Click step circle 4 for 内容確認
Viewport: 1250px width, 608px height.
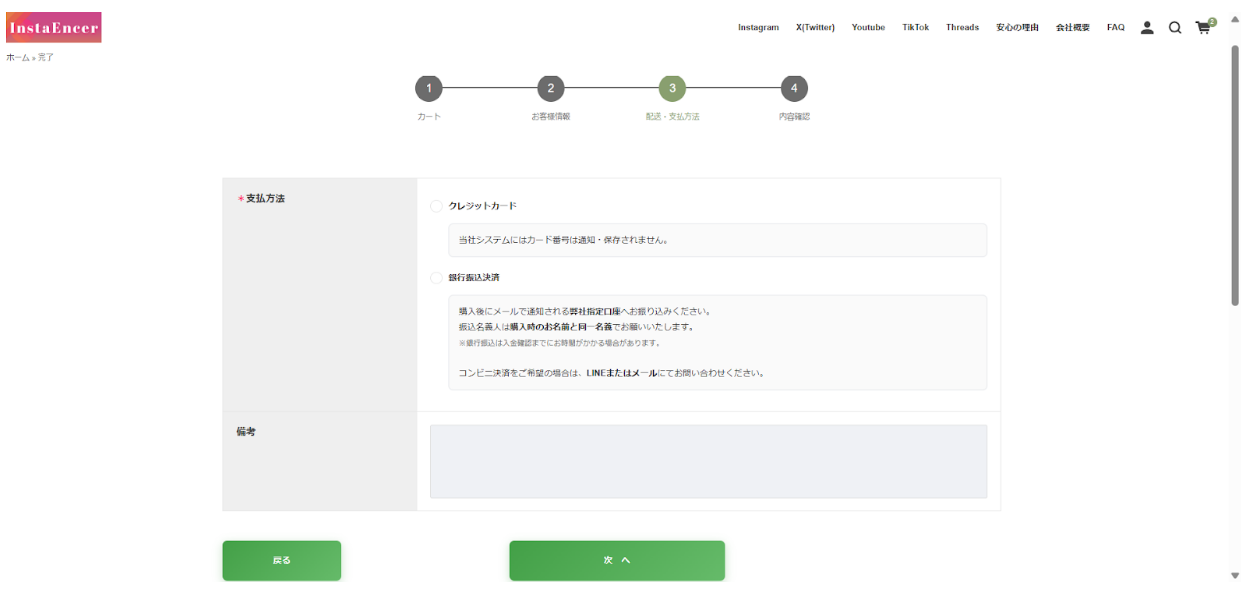[794, 88]
